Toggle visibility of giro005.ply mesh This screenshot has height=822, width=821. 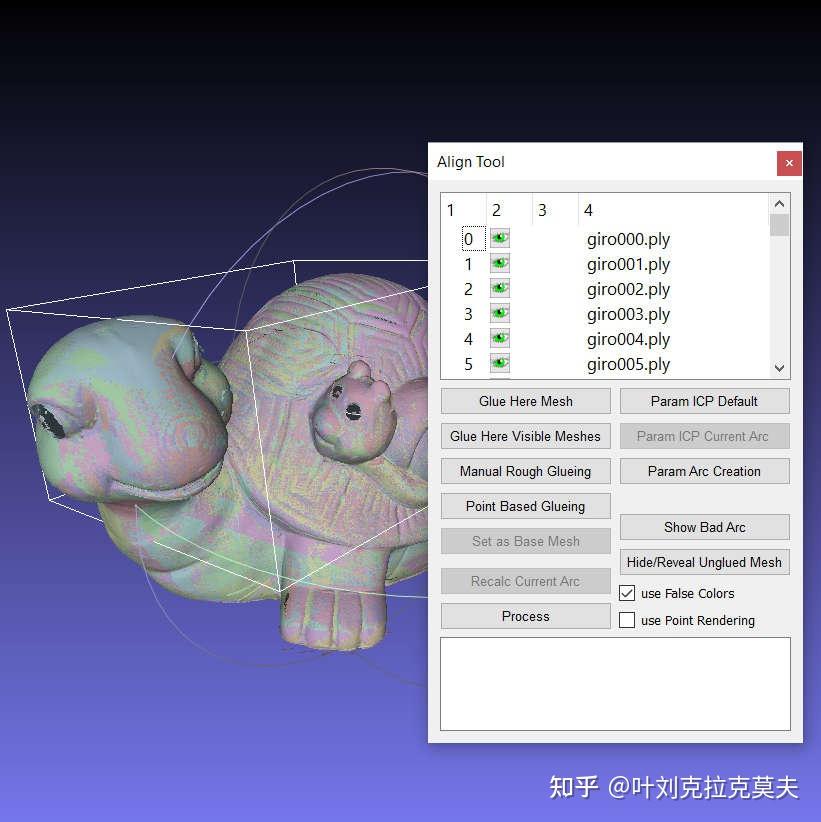click(x=498, y=363)
